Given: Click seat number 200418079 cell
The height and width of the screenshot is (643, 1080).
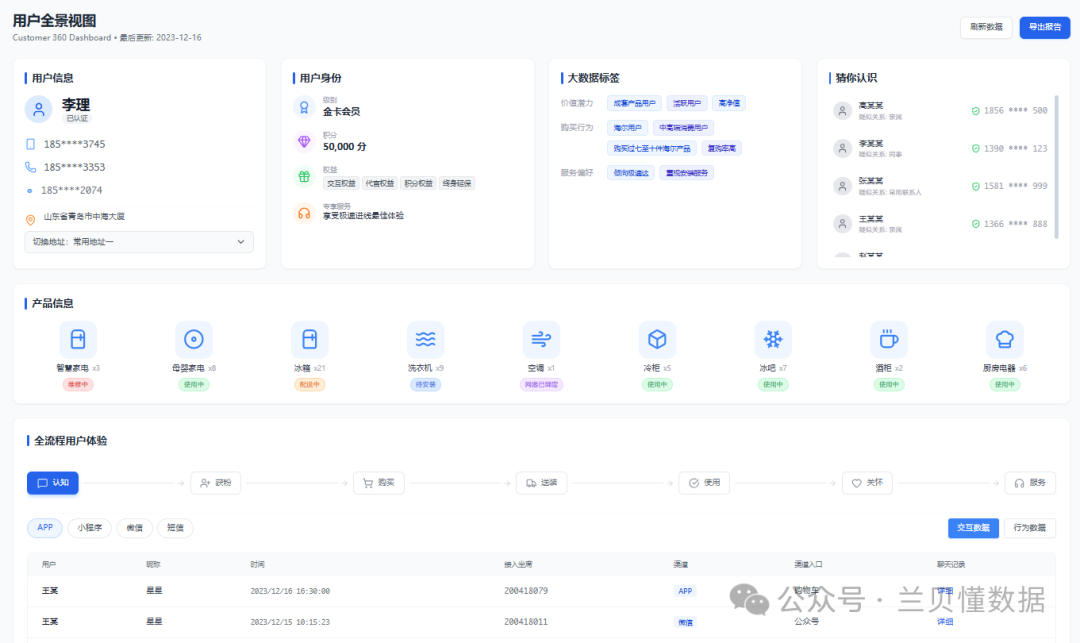Looking at the screenshot, I should (x=526, y=591).
